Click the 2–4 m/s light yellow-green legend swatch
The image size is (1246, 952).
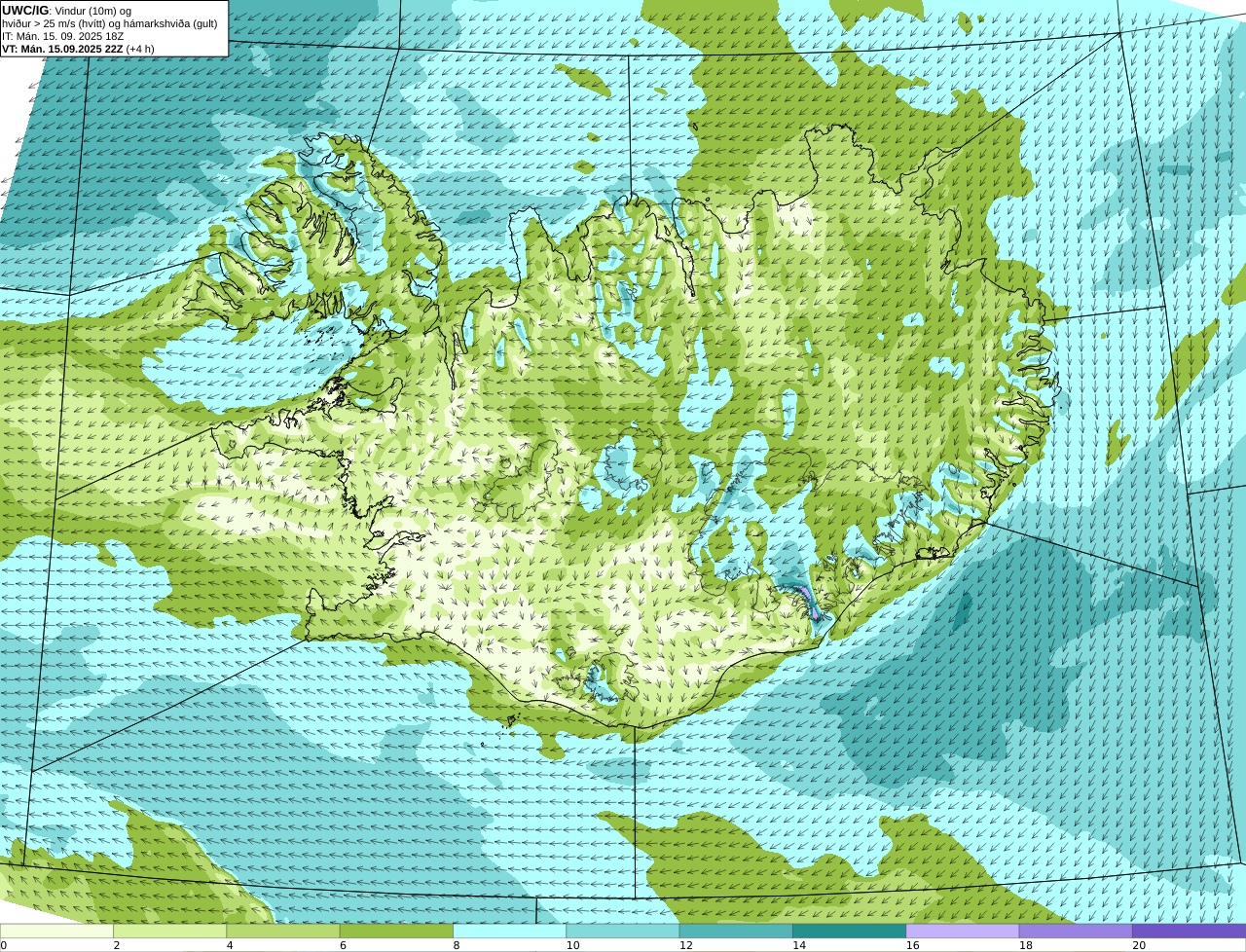coord(169,931)
